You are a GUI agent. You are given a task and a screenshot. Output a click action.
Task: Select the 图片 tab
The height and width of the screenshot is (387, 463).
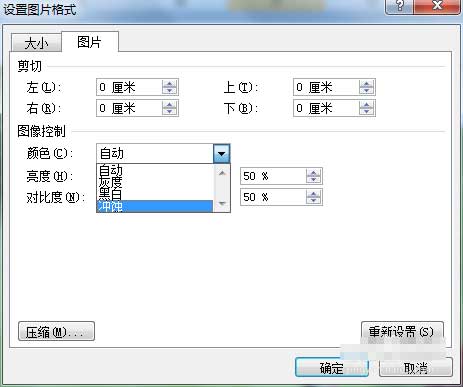[x=90, y=42]
